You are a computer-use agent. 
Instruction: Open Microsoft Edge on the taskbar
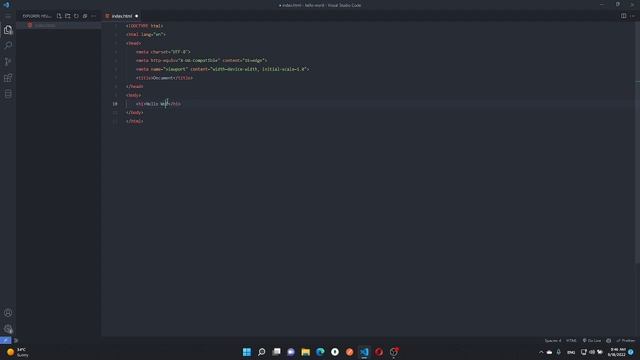tap(320, 352)
